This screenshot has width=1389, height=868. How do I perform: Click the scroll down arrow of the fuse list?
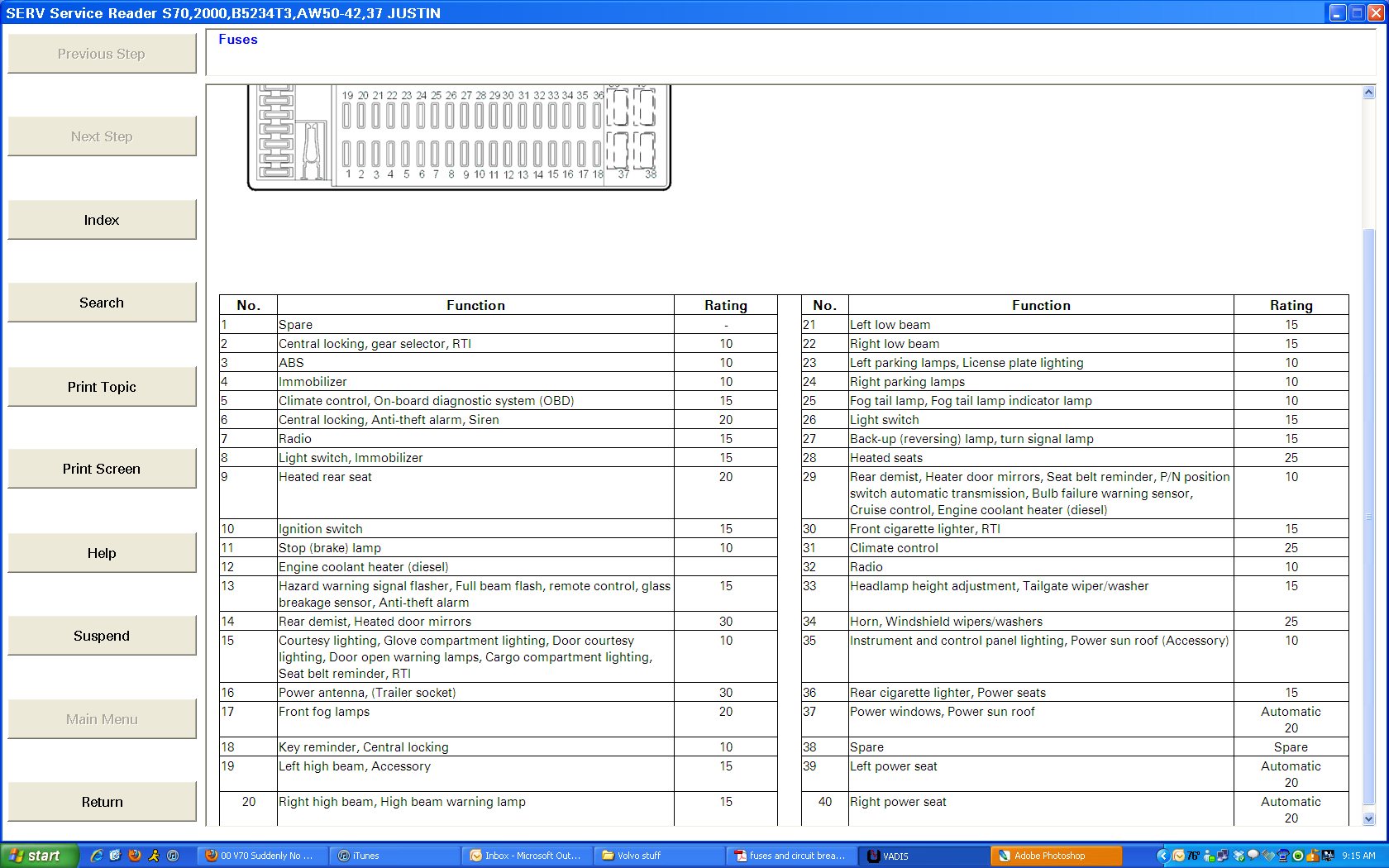[x=1368, y=818]
